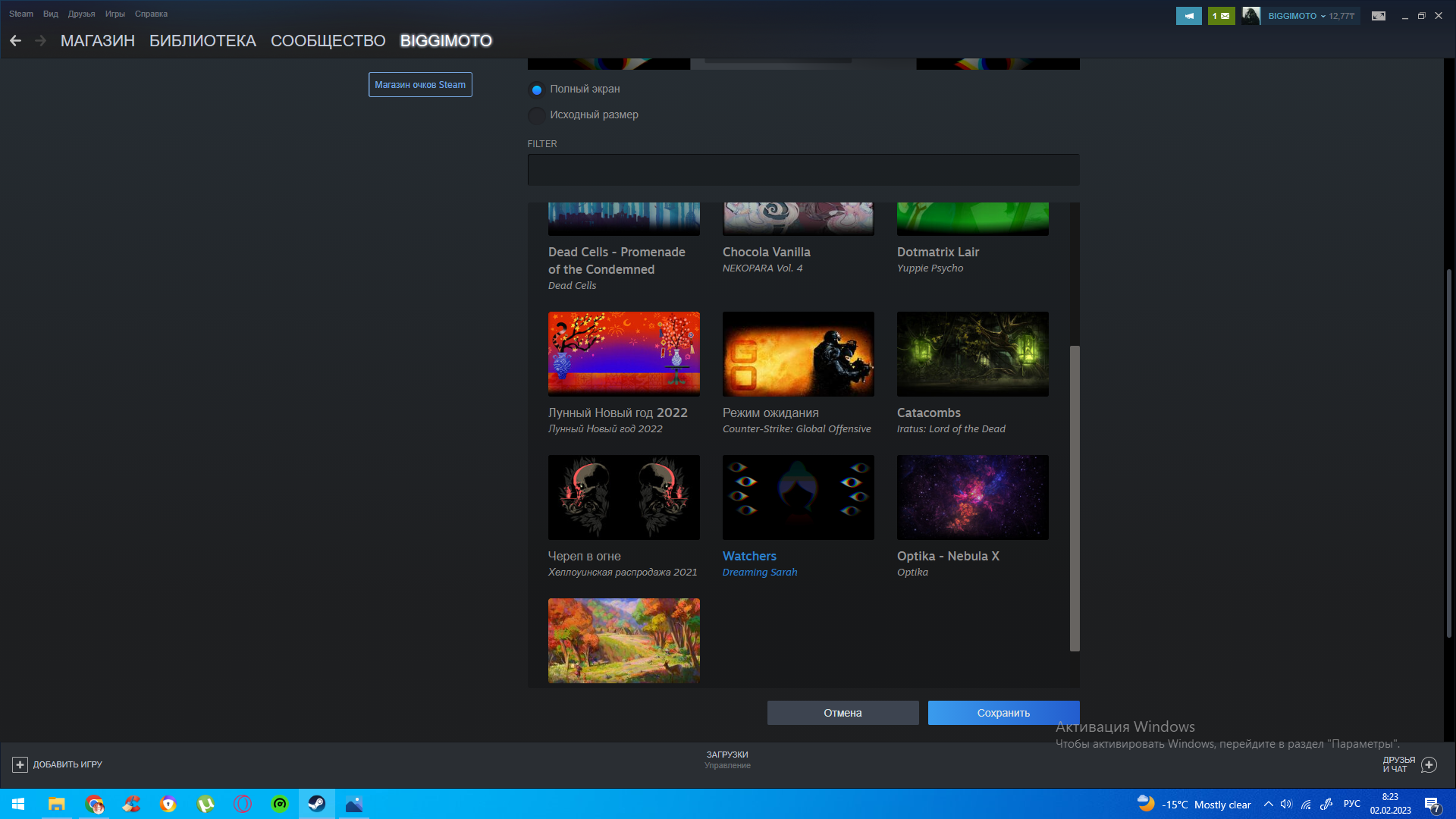This screenshot has width=1456, height=819.
Task: Click the Add Game plus icon
Action: (x=20, y=764)
